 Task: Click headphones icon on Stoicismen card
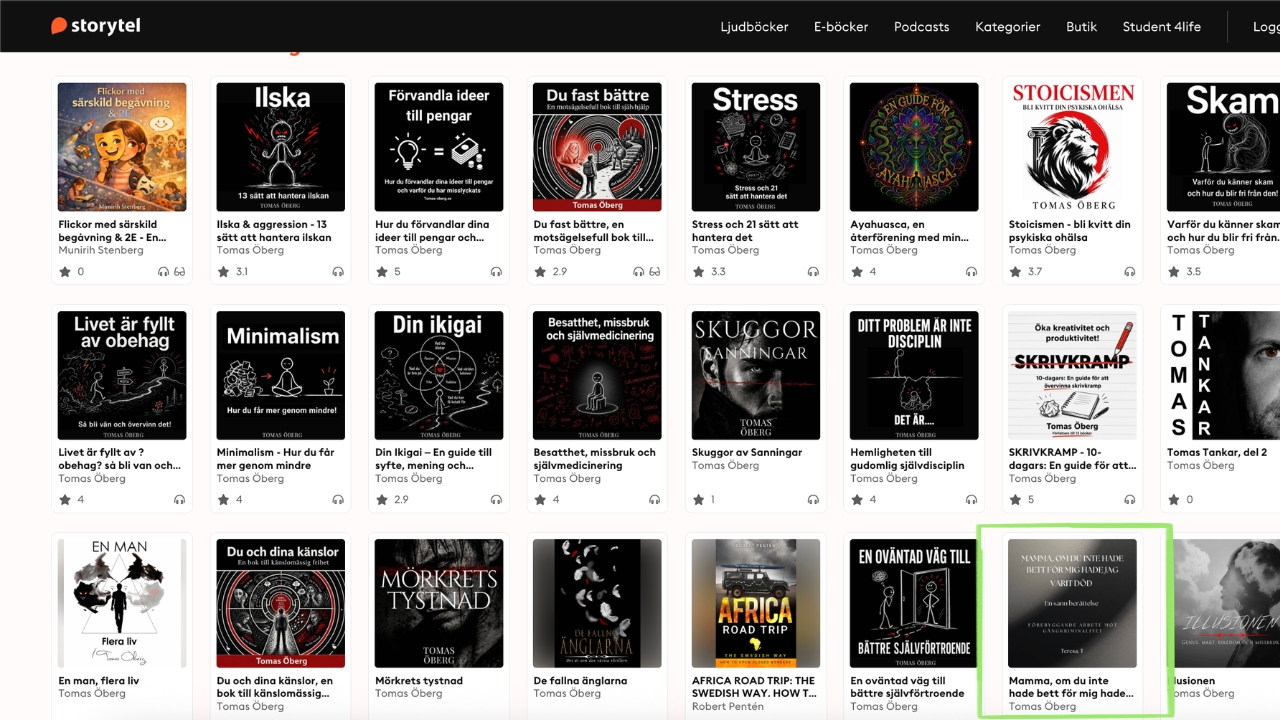coord(1130,272)
